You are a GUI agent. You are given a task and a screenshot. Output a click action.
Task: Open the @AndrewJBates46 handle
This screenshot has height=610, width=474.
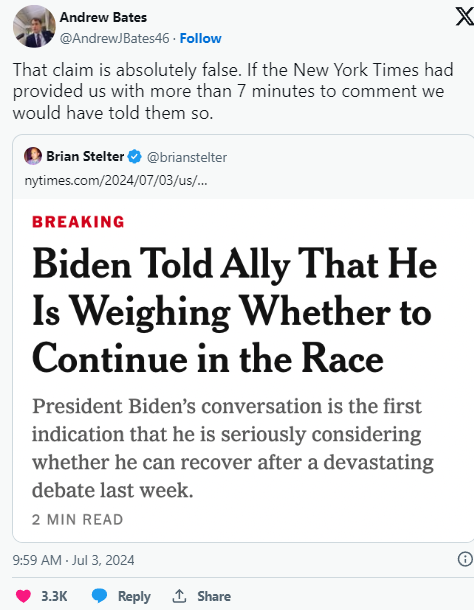[x=114, y=39]
